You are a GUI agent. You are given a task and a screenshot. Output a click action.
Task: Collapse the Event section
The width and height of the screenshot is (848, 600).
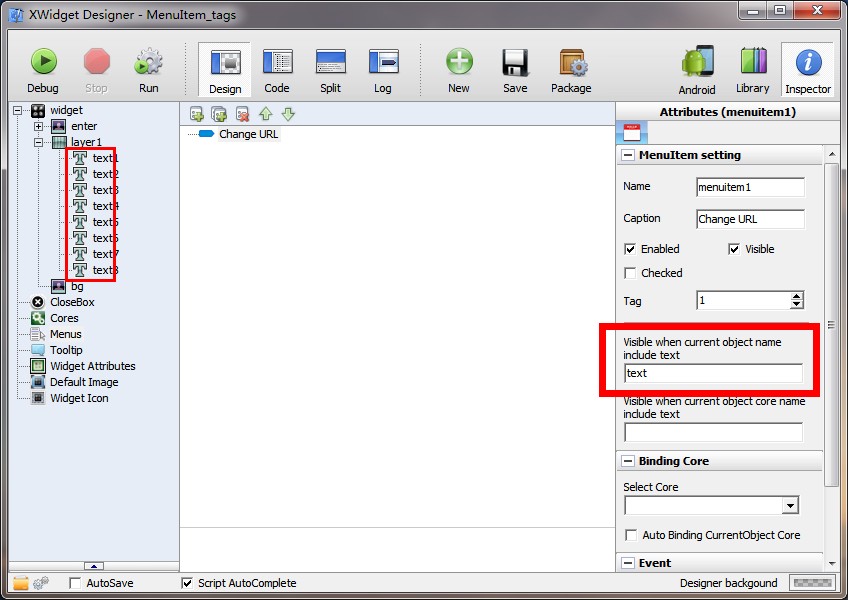pos(627,563)
